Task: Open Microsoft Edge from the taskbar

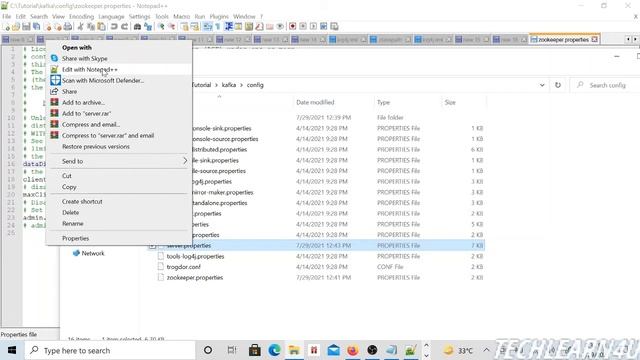Action: pos(274,350)
